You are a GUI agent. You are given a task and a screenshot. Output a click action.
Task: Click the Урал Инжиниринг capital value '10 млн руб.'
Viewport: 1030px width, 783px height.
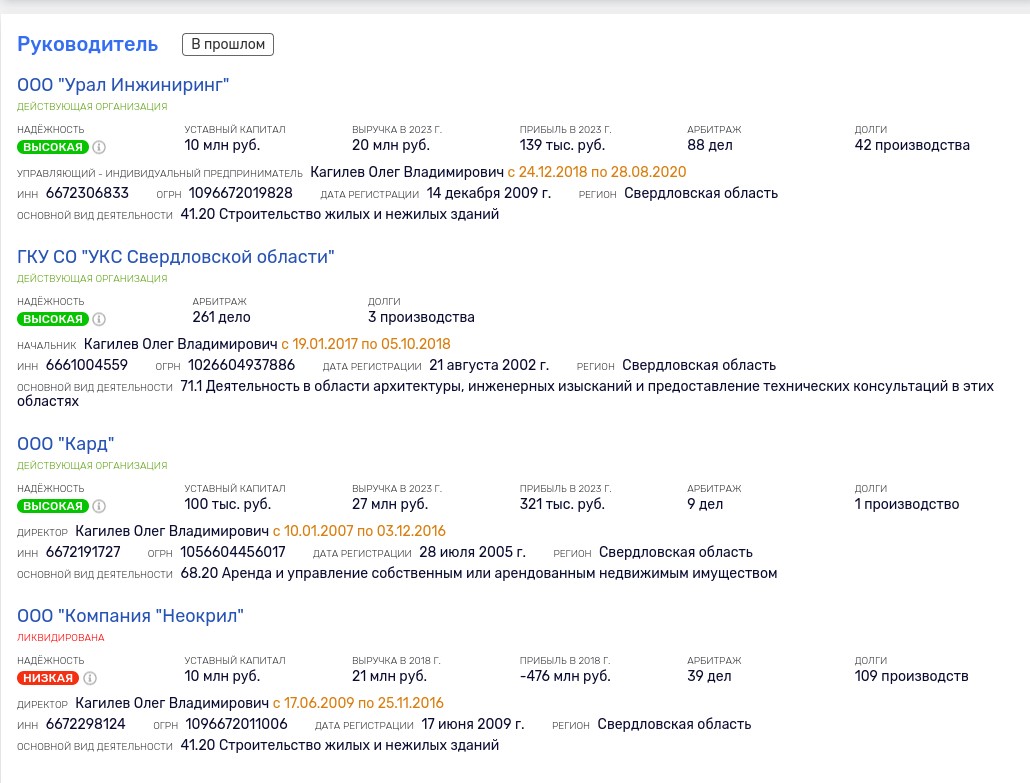pos(222,145)
